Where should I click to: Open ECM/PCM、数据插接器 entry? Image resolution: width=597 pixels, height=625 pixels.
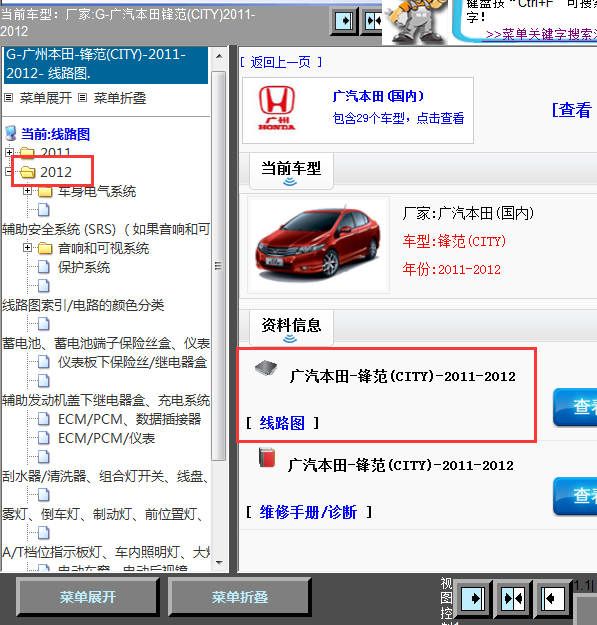(x=130, y=420)
